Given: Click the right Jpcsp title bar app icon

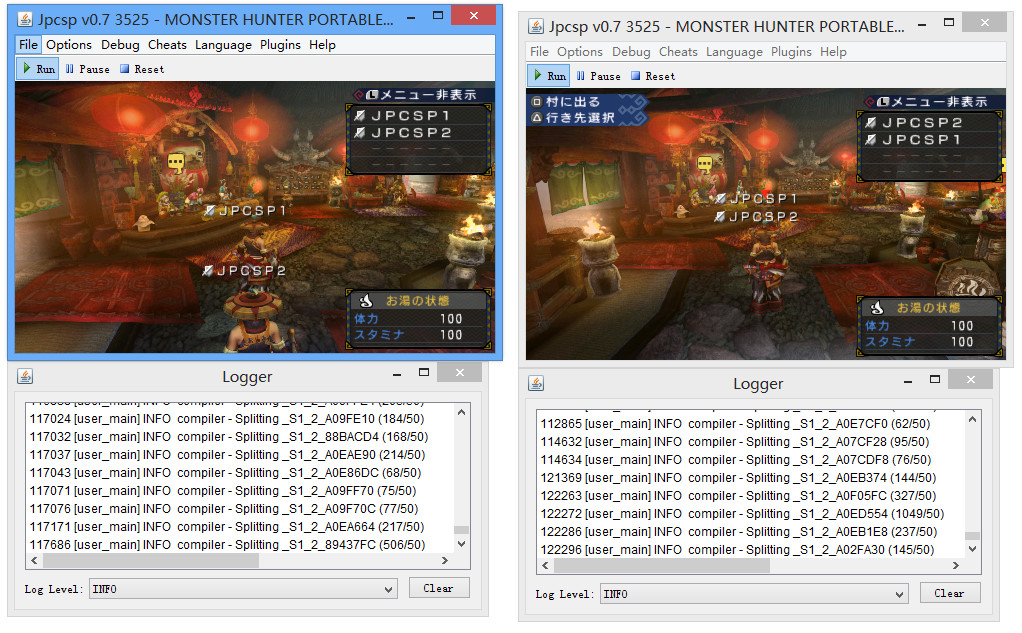Looking at the screenshot, I should (x=536, y=26).
